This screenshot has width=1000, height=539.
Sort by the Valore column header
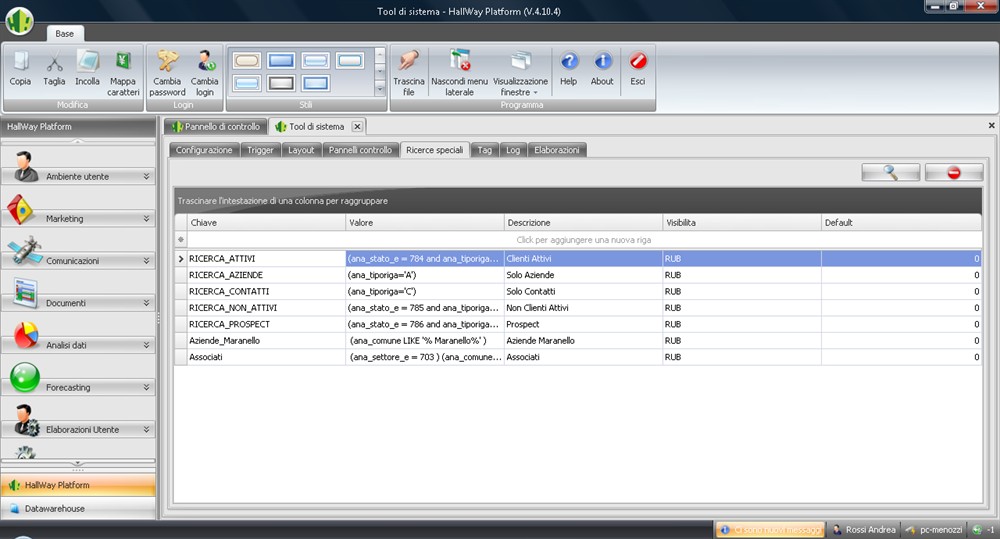coord(425,223)
